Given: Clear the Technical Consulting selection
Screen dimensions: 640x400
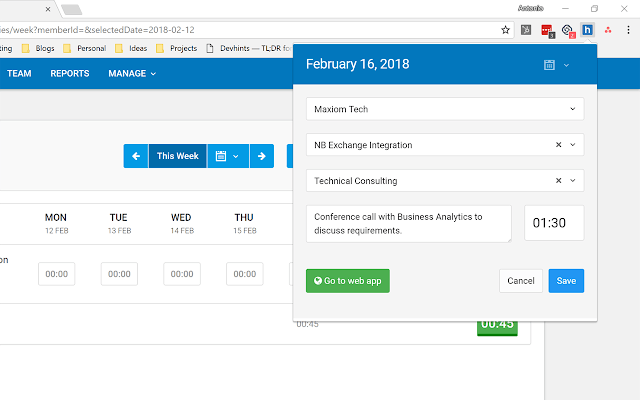Looking at the screenshot, I should [558, 180].
